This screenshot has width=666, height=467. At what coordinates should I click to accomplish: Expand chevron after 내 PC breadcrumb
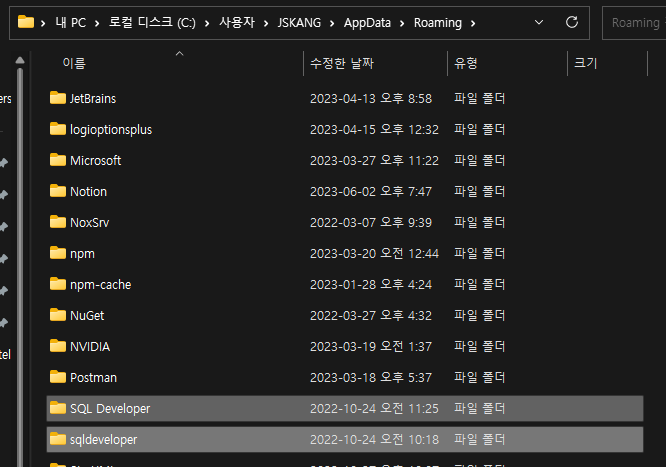tap(97, 23)
